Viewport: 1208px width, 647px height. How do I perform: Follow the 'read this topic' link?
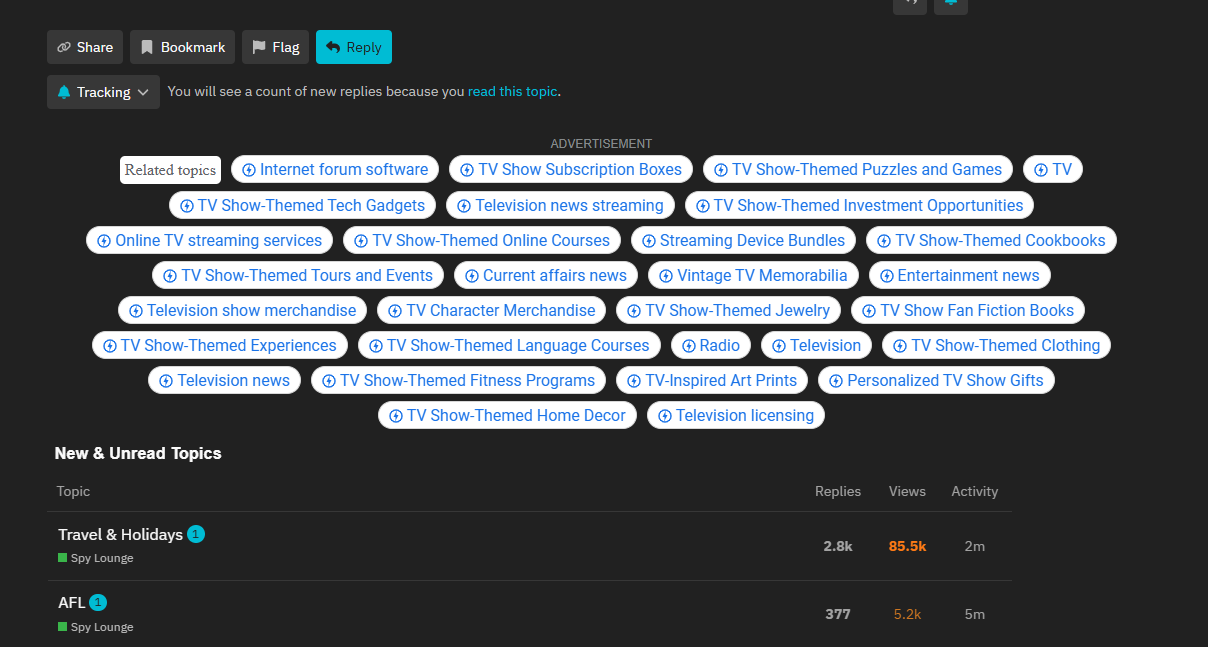[512, 91]
